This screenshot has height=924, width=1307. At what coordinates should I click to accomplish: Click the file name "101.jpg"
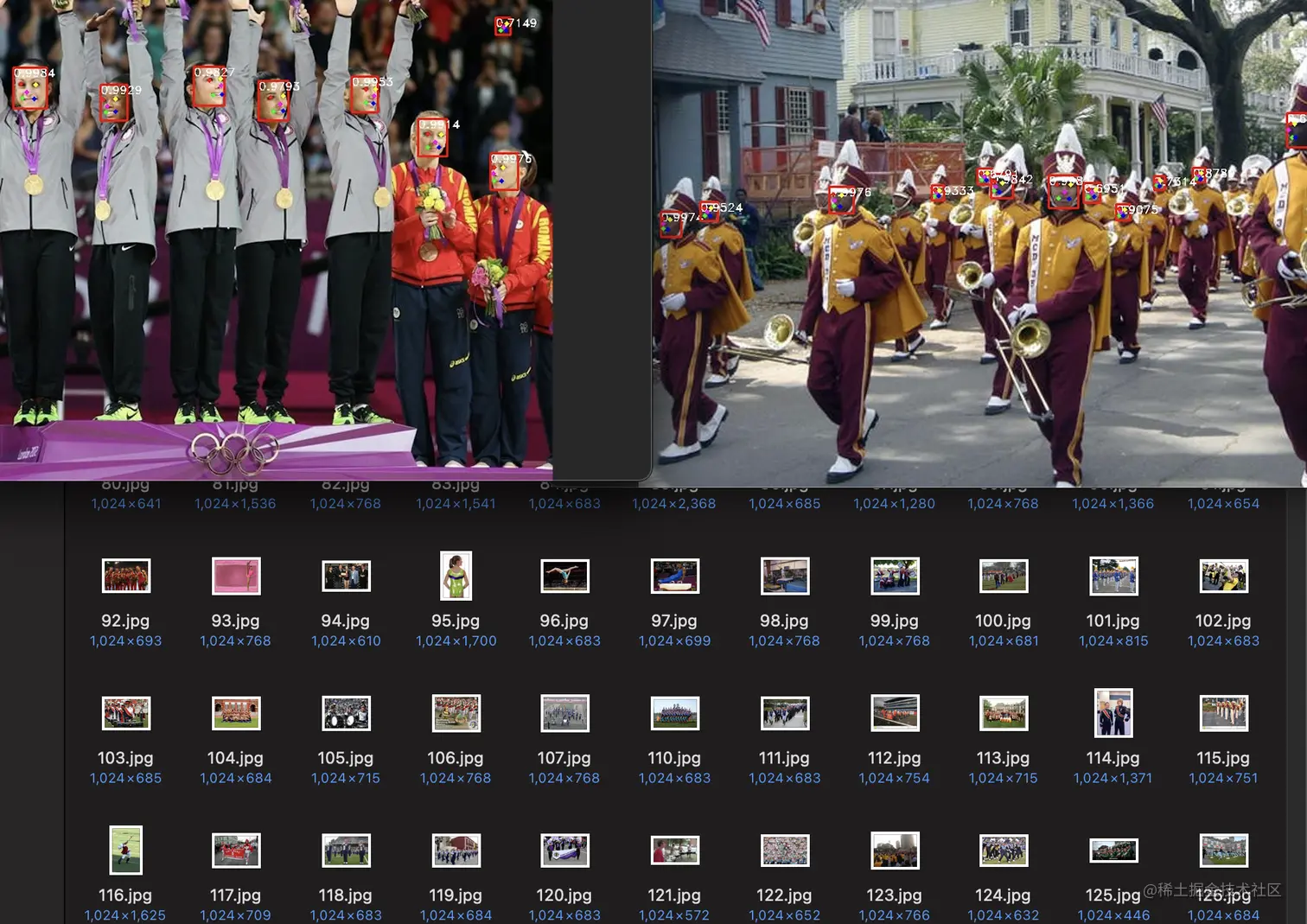tap(1113, 621)
